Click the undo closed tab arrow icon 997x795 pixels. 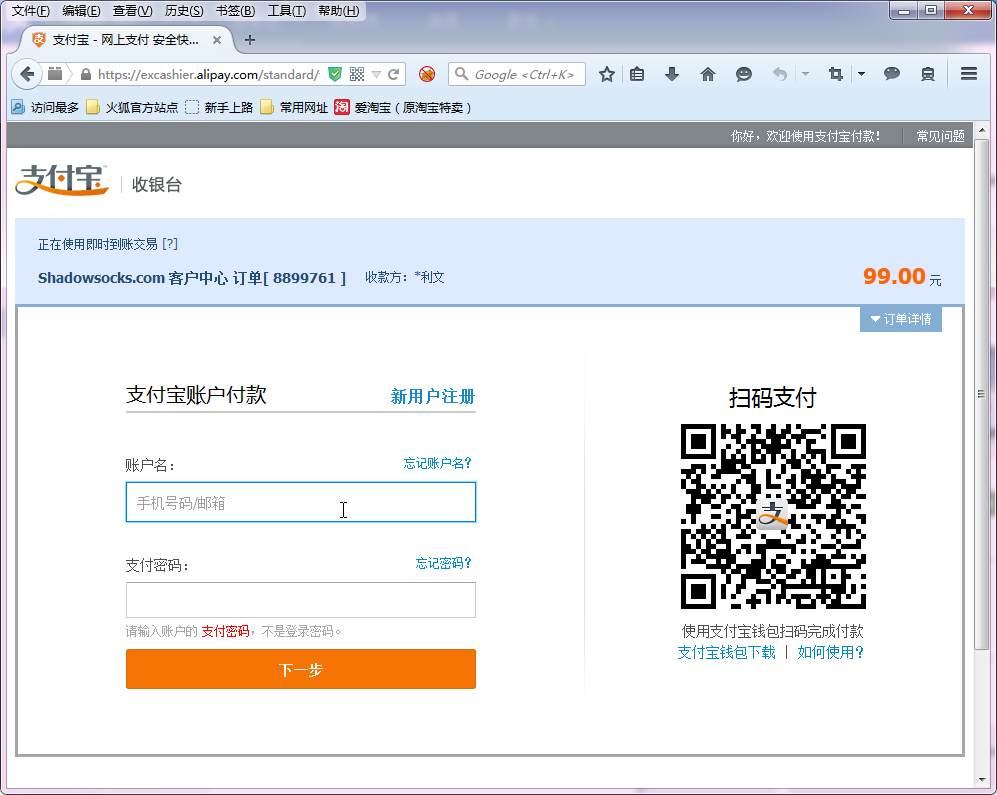click(780, 74)
